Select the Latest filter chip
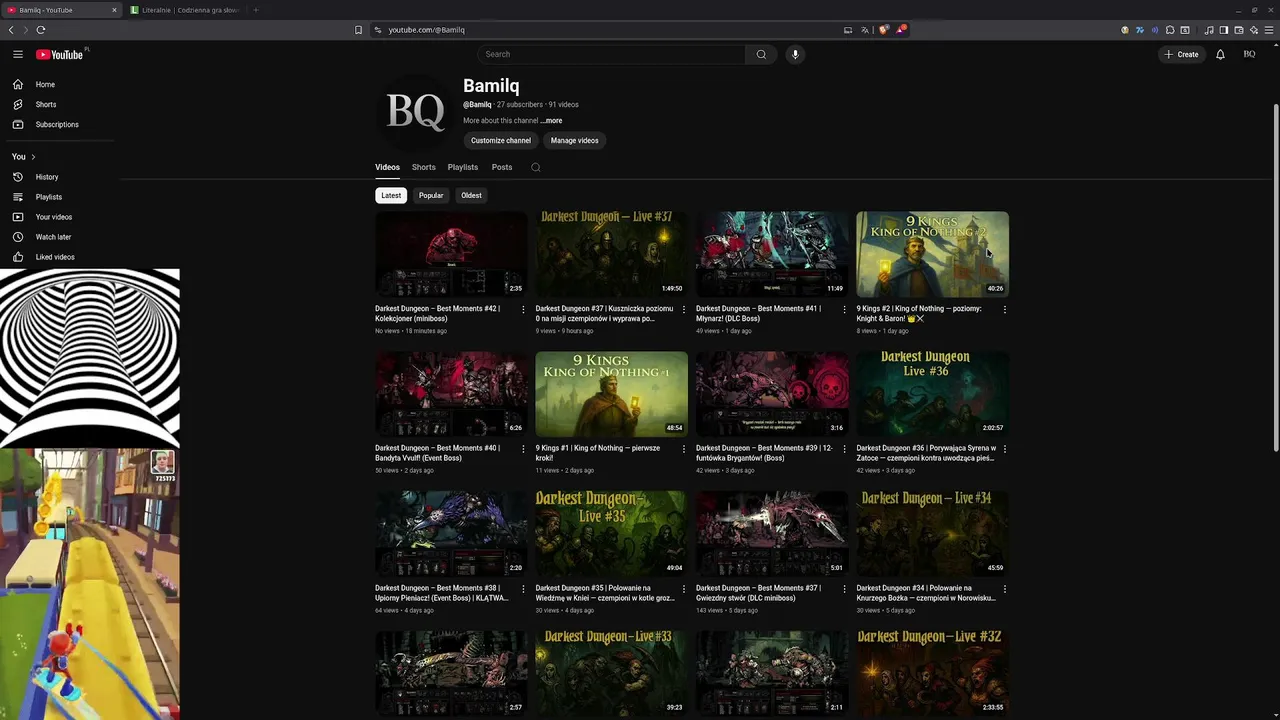The height and width of the screenshot is (720, 1280). tap(391, 195)
